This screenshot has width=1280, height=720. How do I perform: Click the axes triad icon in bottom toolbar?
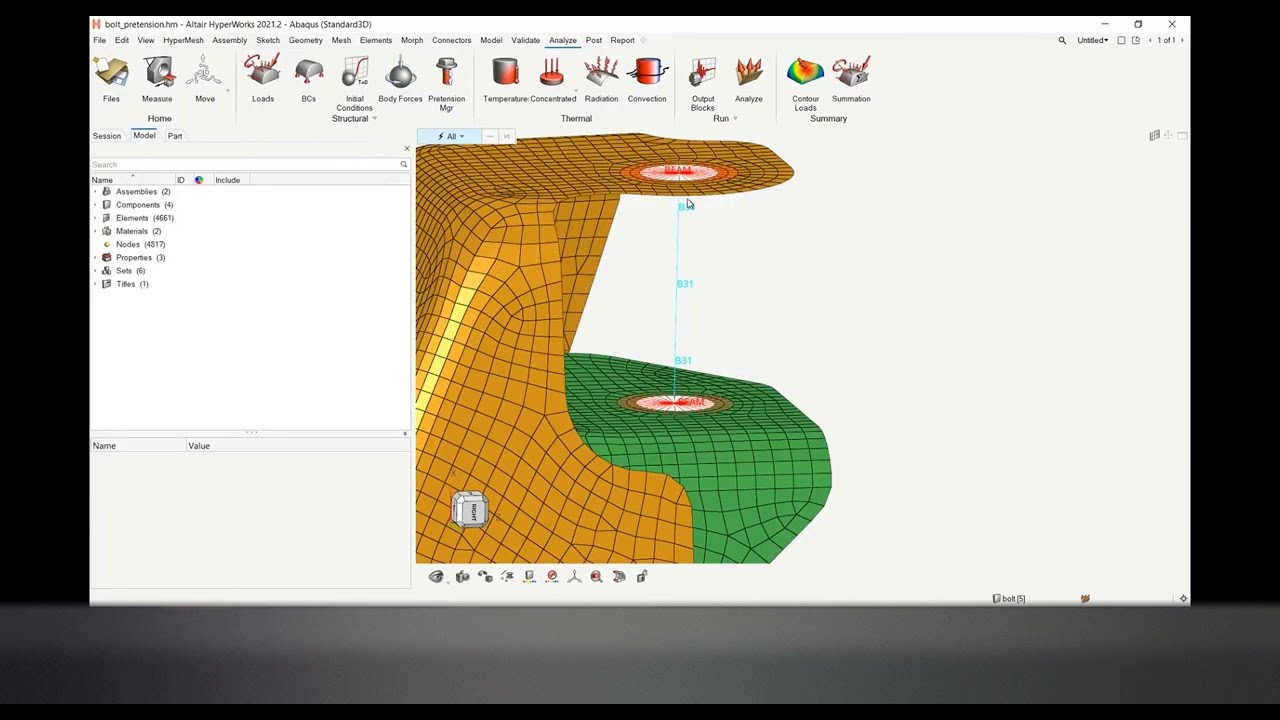[574, 576]
